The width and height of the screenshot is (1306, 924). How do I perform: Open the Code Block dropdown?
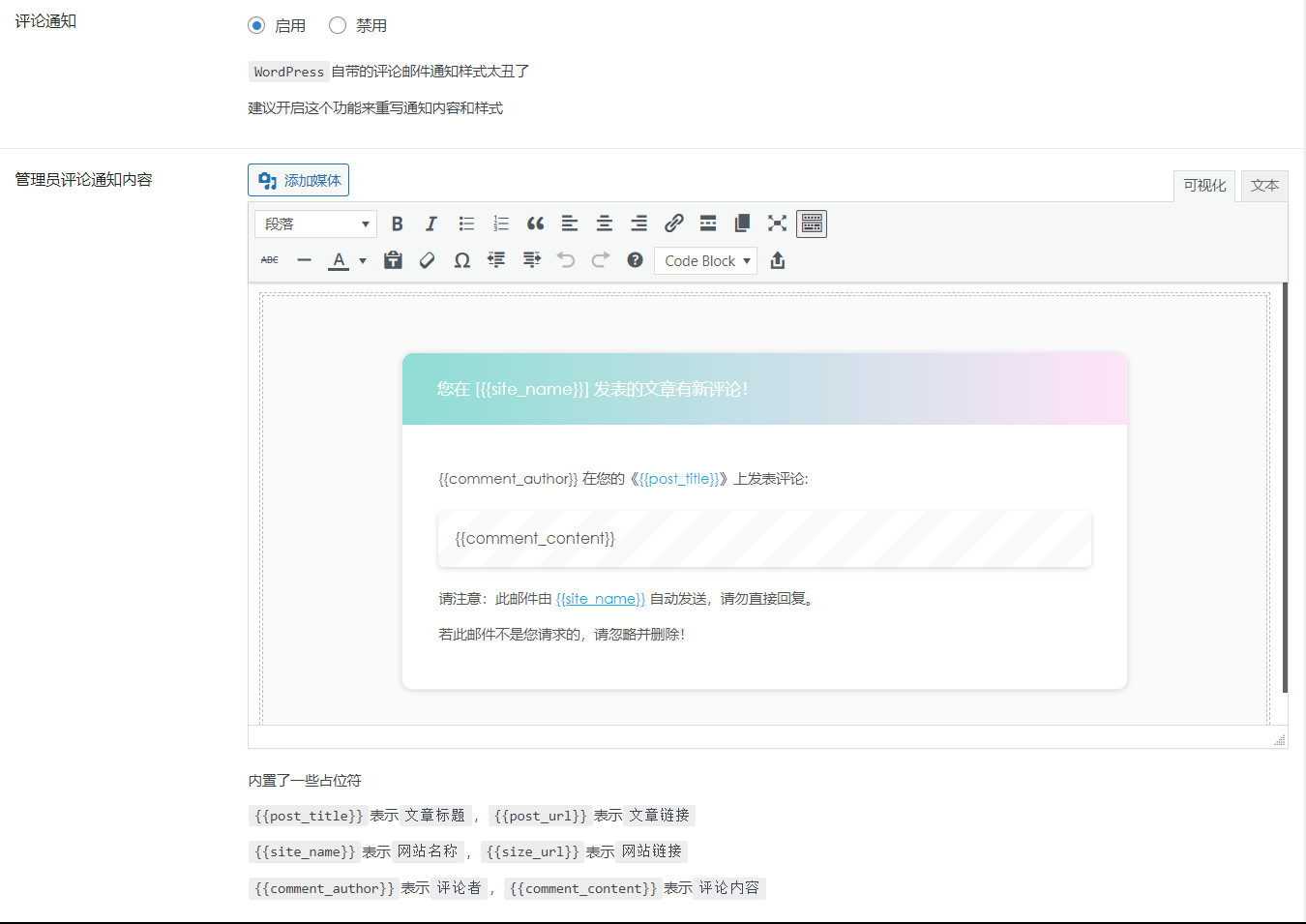point(705,261)
